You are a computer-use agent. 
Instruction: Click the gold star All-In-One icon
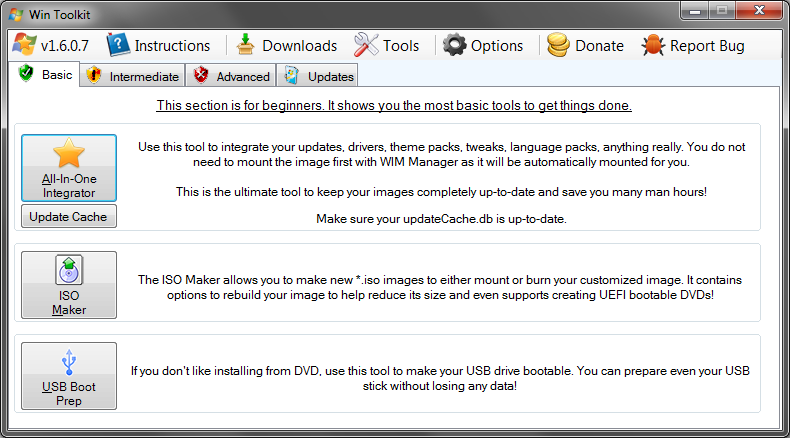[69, 153]
